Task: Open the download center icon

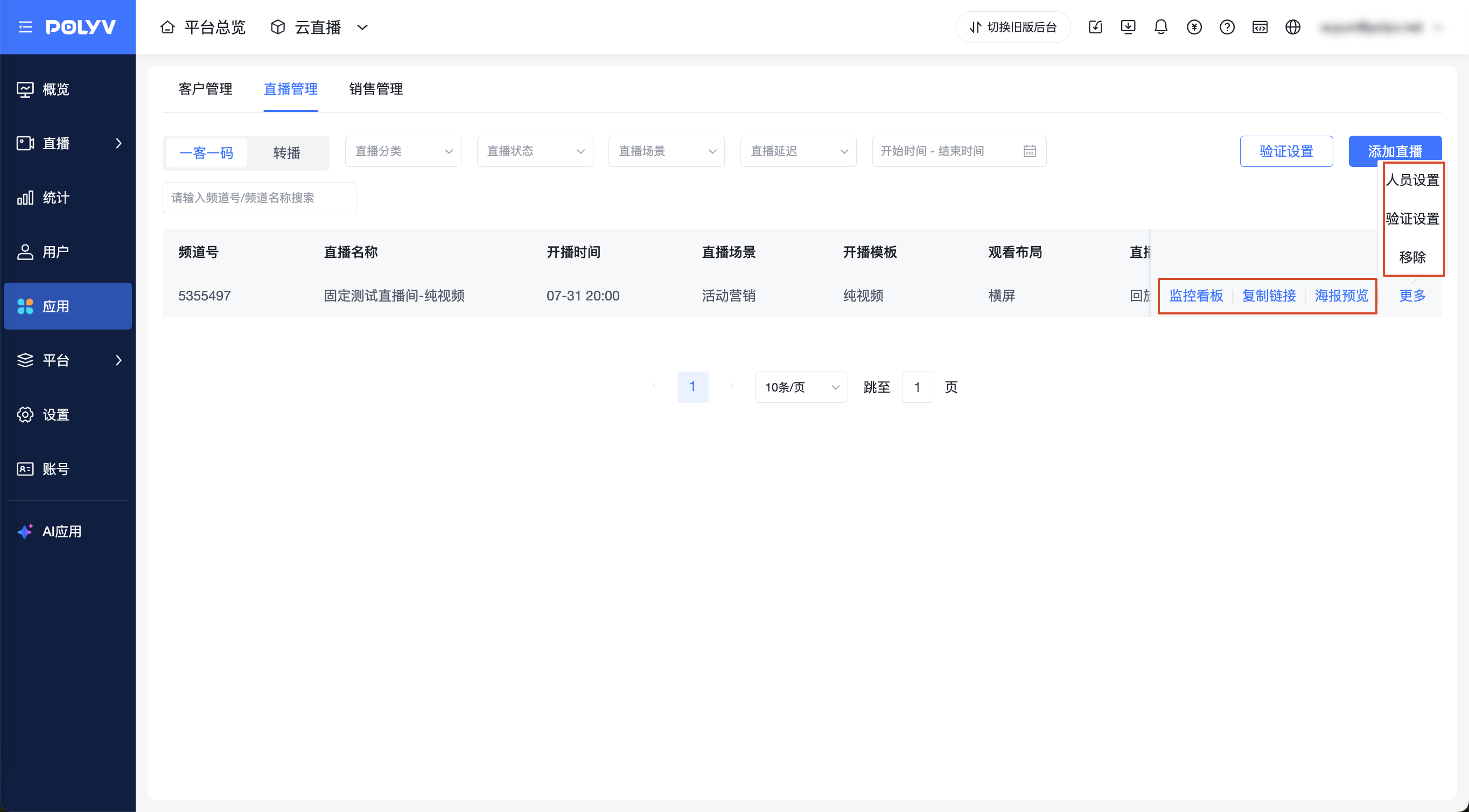Action: click(x=1128, y=27)
